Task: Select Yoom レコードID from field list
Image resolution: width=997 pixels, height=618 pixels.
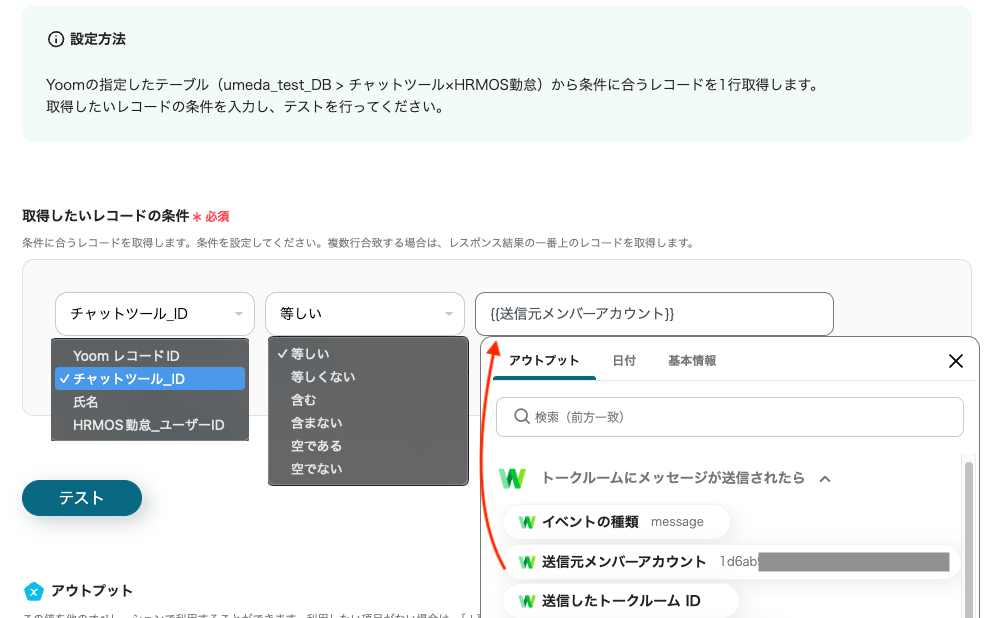Action: (x=126, y=356)
